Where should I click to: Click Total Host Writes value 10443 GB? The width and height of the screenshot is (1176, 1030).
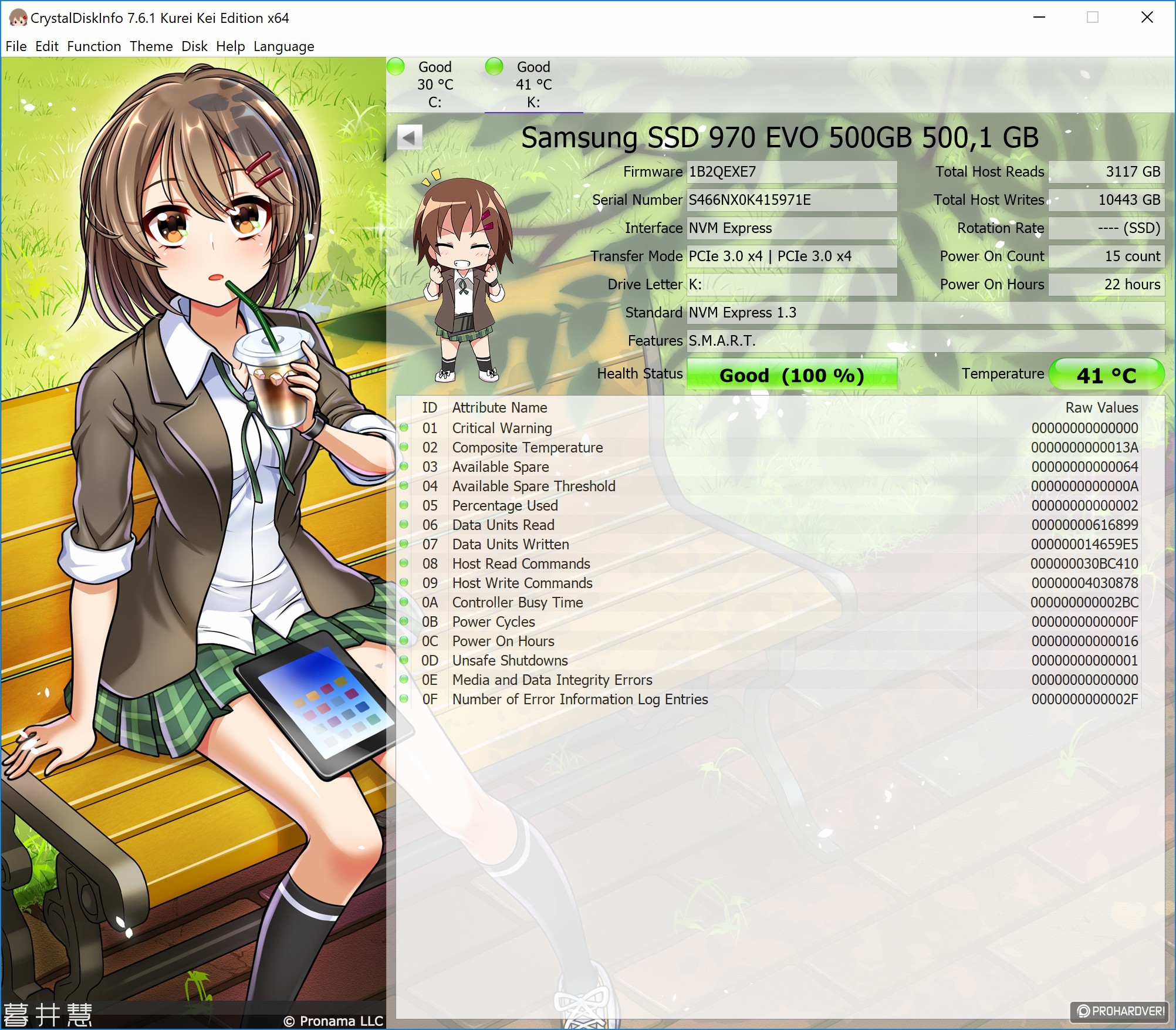point(1107,200)
